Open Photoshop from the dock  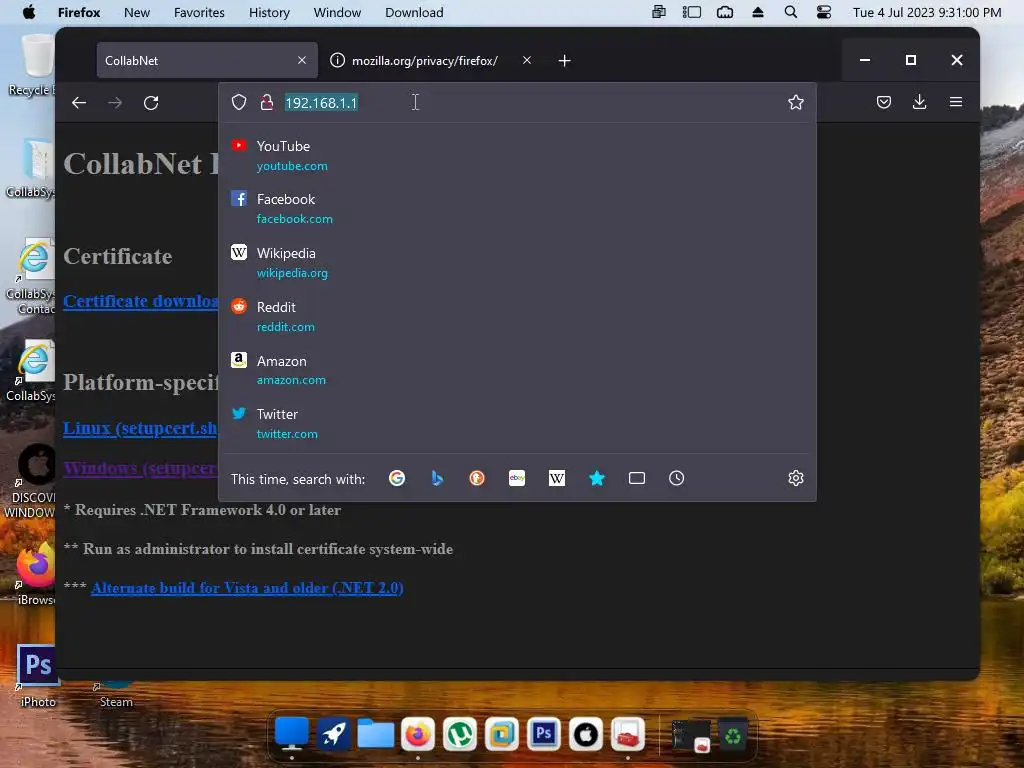click(x=543, y=735)
